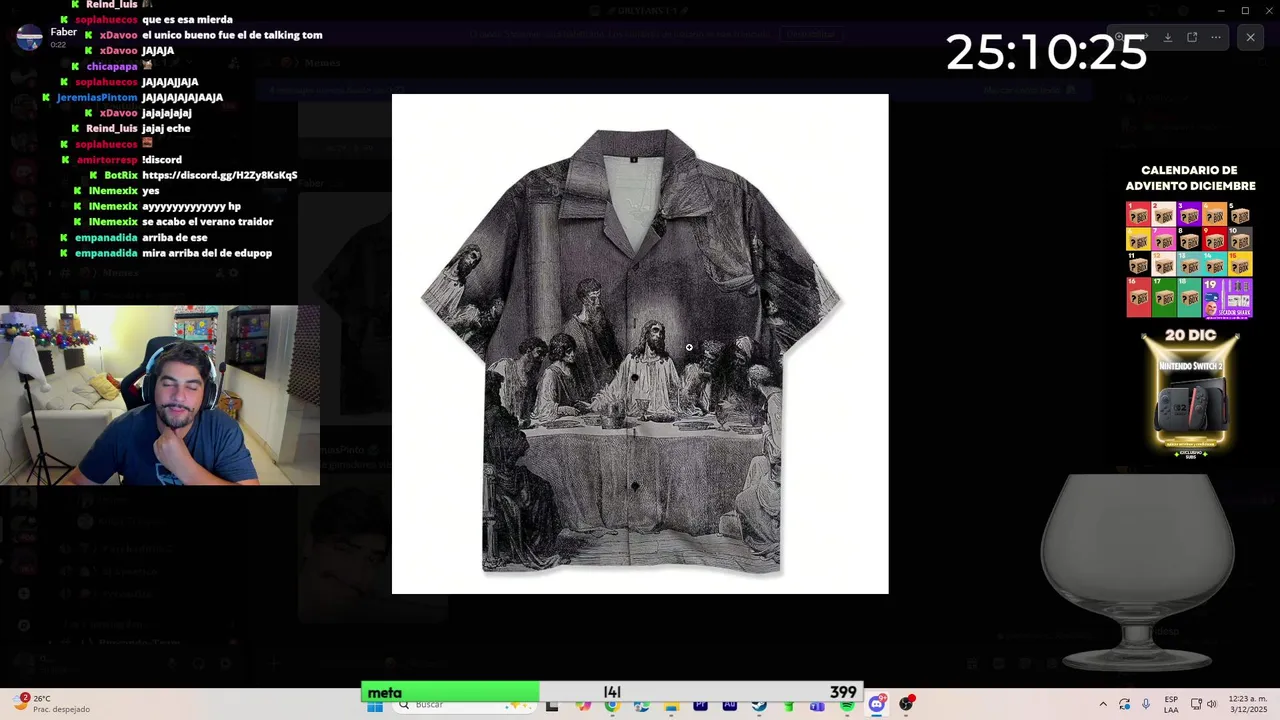Image resolution: width=1280 pixels, height=720 pixels.
Task: Close the enlarged image viewer
Action: click(x=1250, y=37)
